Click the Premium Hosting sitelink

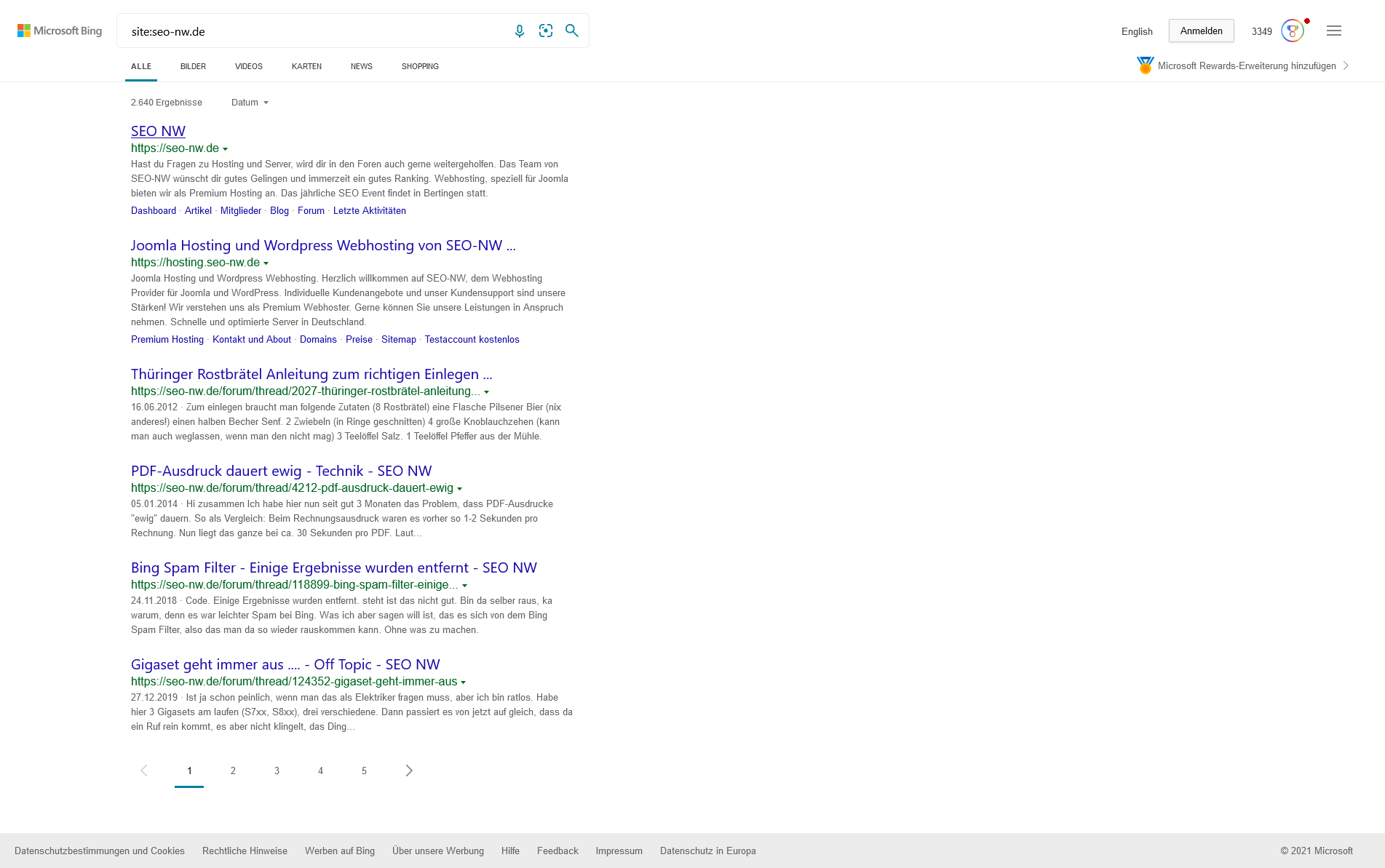(x=167, y=339)
